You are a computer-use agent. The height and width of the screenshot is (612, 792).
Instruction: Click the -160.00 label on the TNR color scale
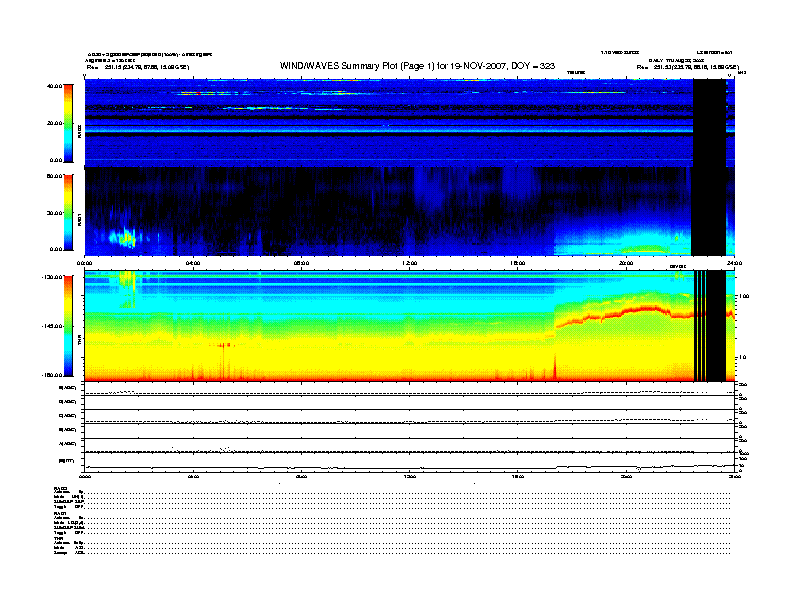(53, 375)
